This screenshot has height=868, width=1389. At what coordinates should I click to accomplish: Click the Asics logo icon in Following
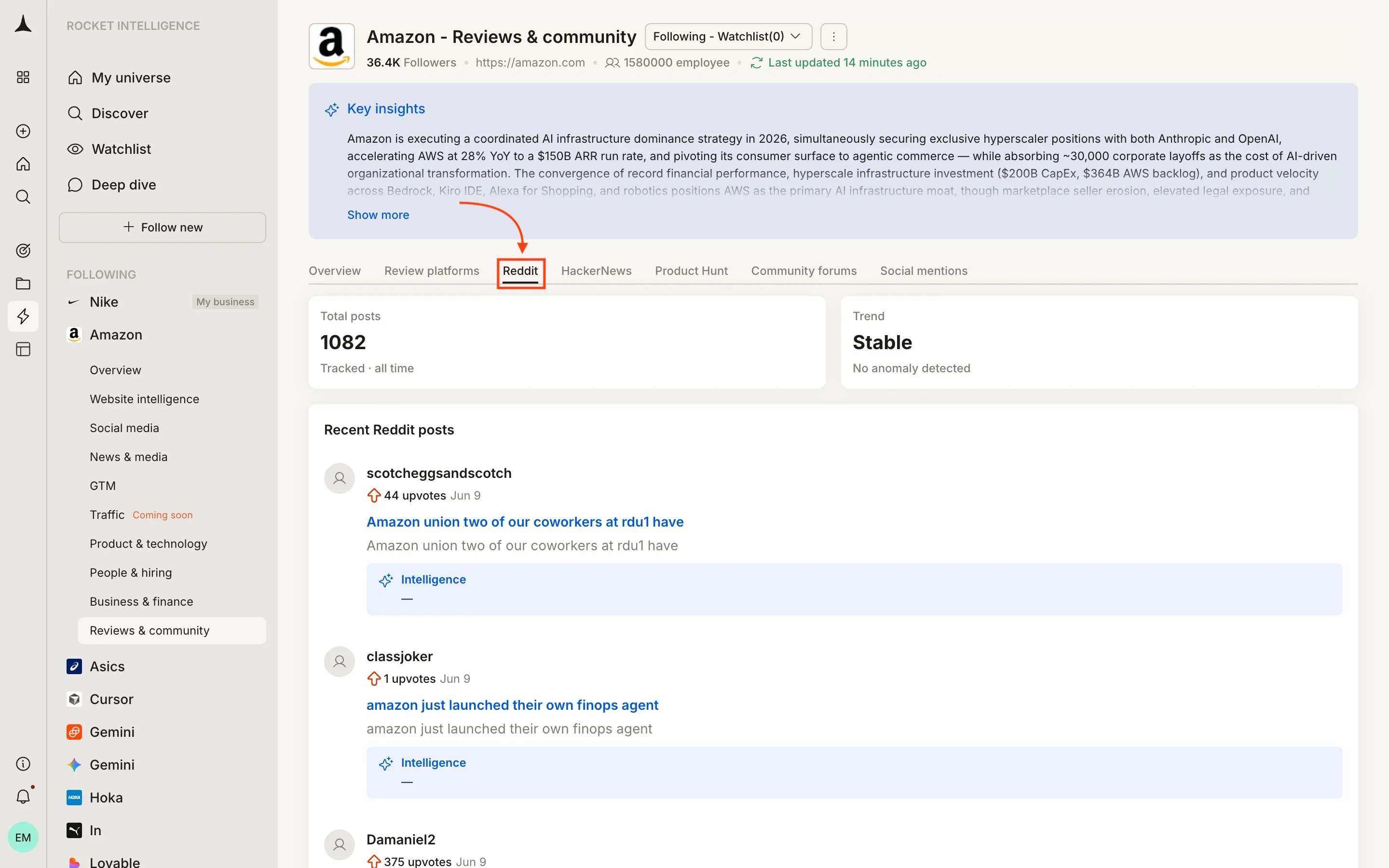[74, 666]
